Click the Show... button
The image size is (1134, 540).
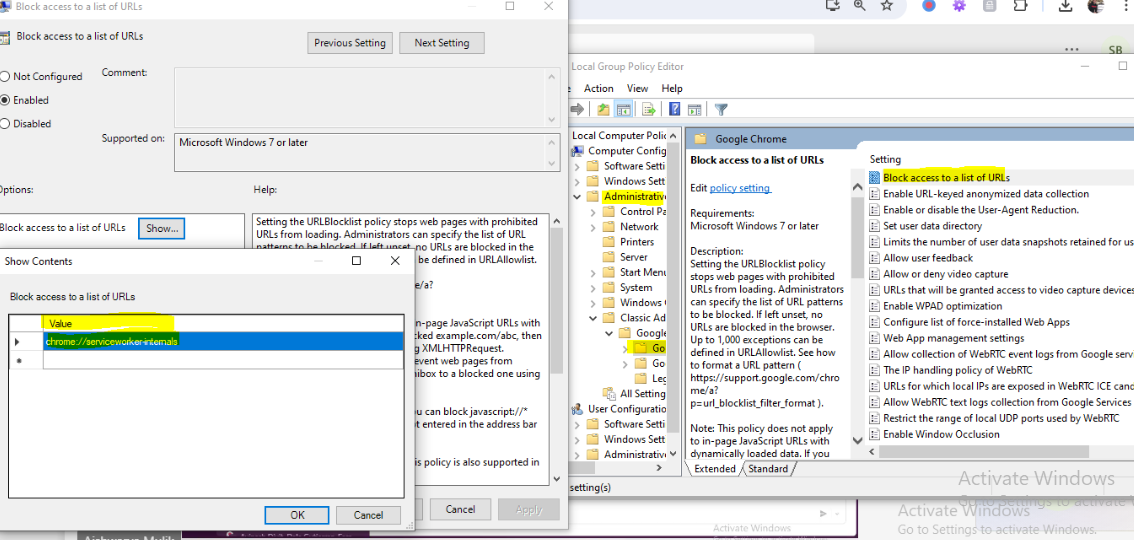[162, 228]
